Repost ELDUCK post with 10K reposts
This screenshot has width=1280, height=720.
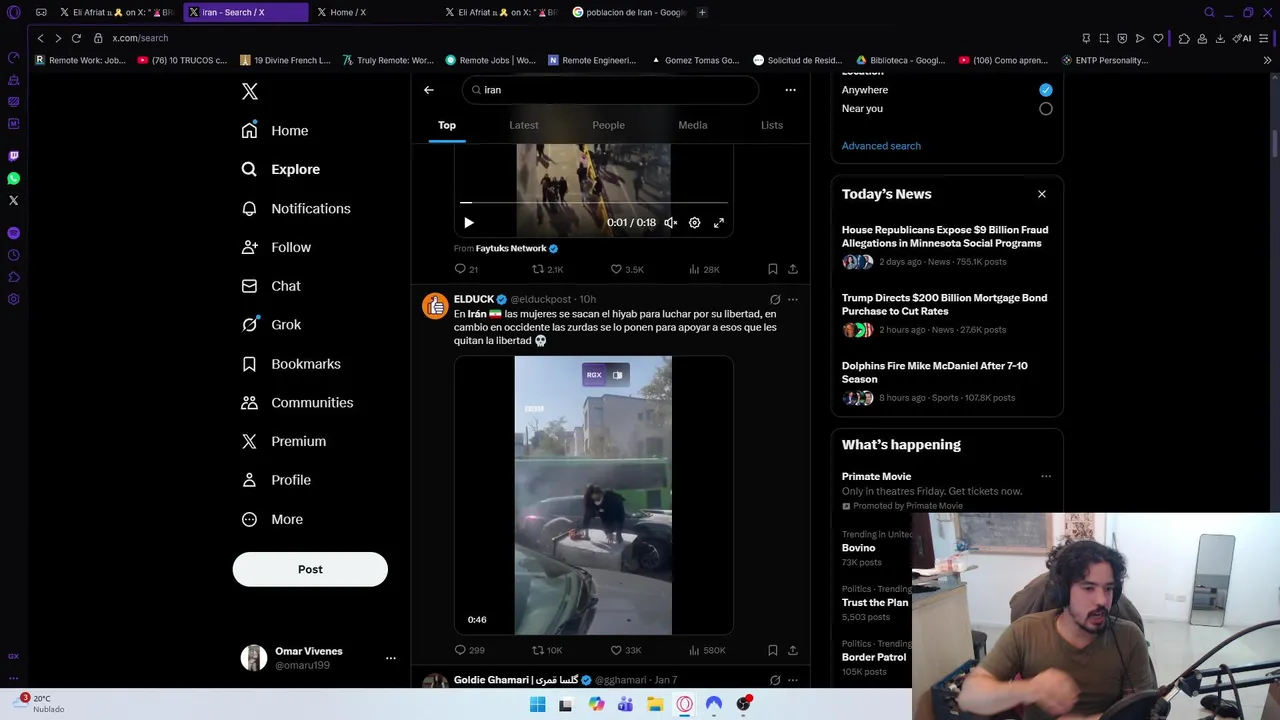pyautogui.click(x=547, y=650)
